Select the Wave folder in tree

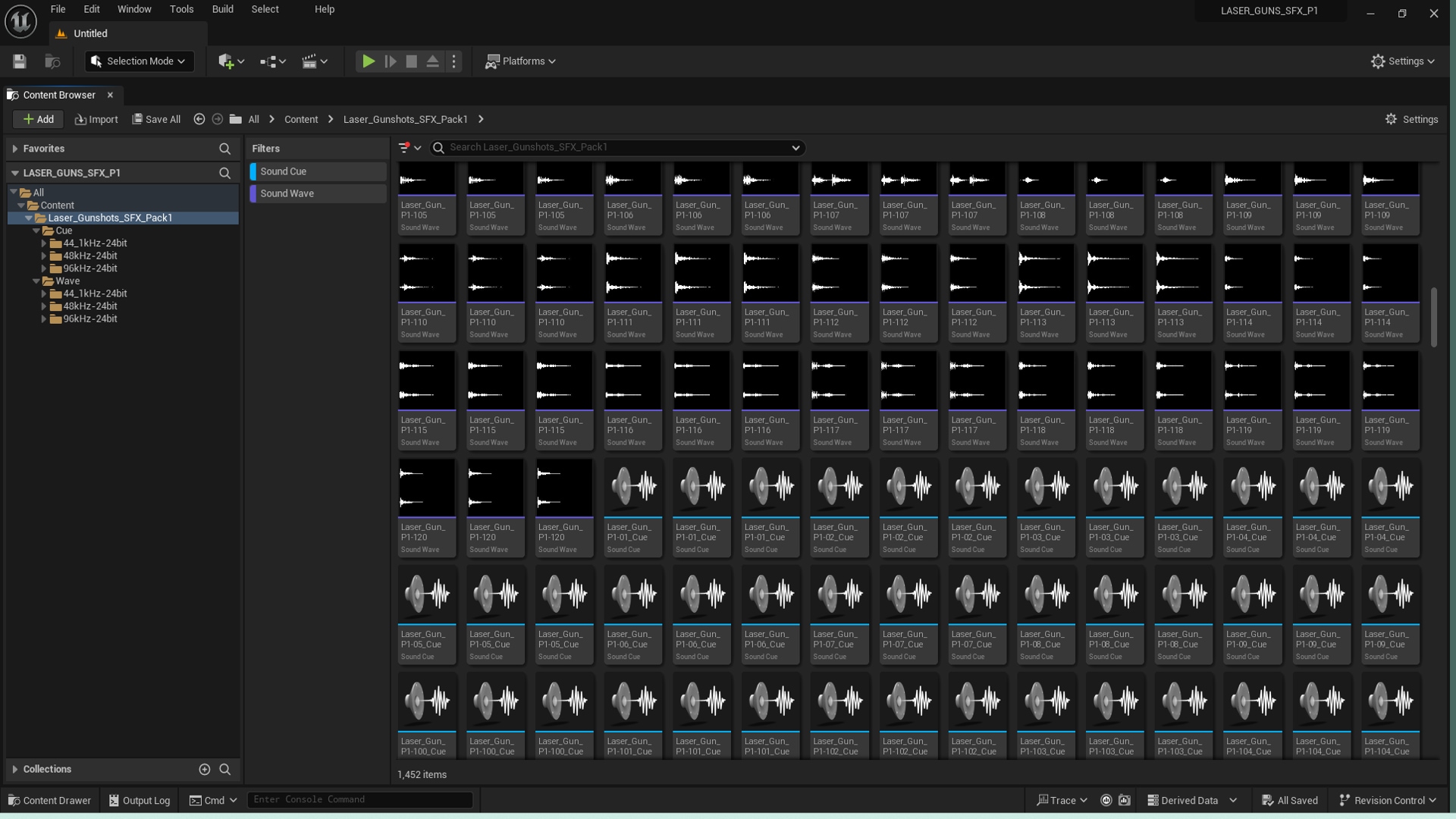(x=67, y=281)
